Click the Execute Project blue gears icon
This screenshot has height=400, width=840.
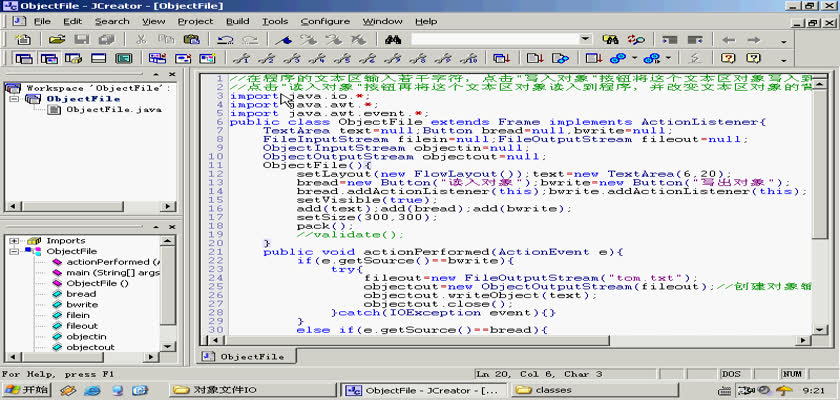(x=618, y=58)
